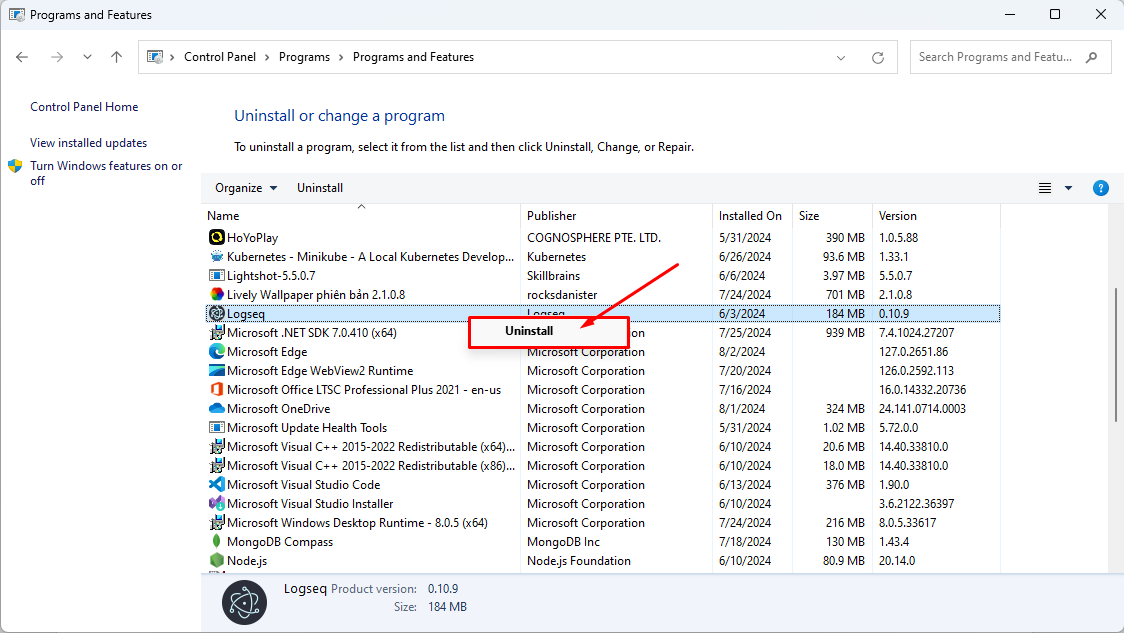Image resolution: width=1124 pixels, height=633 pixels.
Task: Click the Visual Studio Code icon
Action: tap(216, 485)
